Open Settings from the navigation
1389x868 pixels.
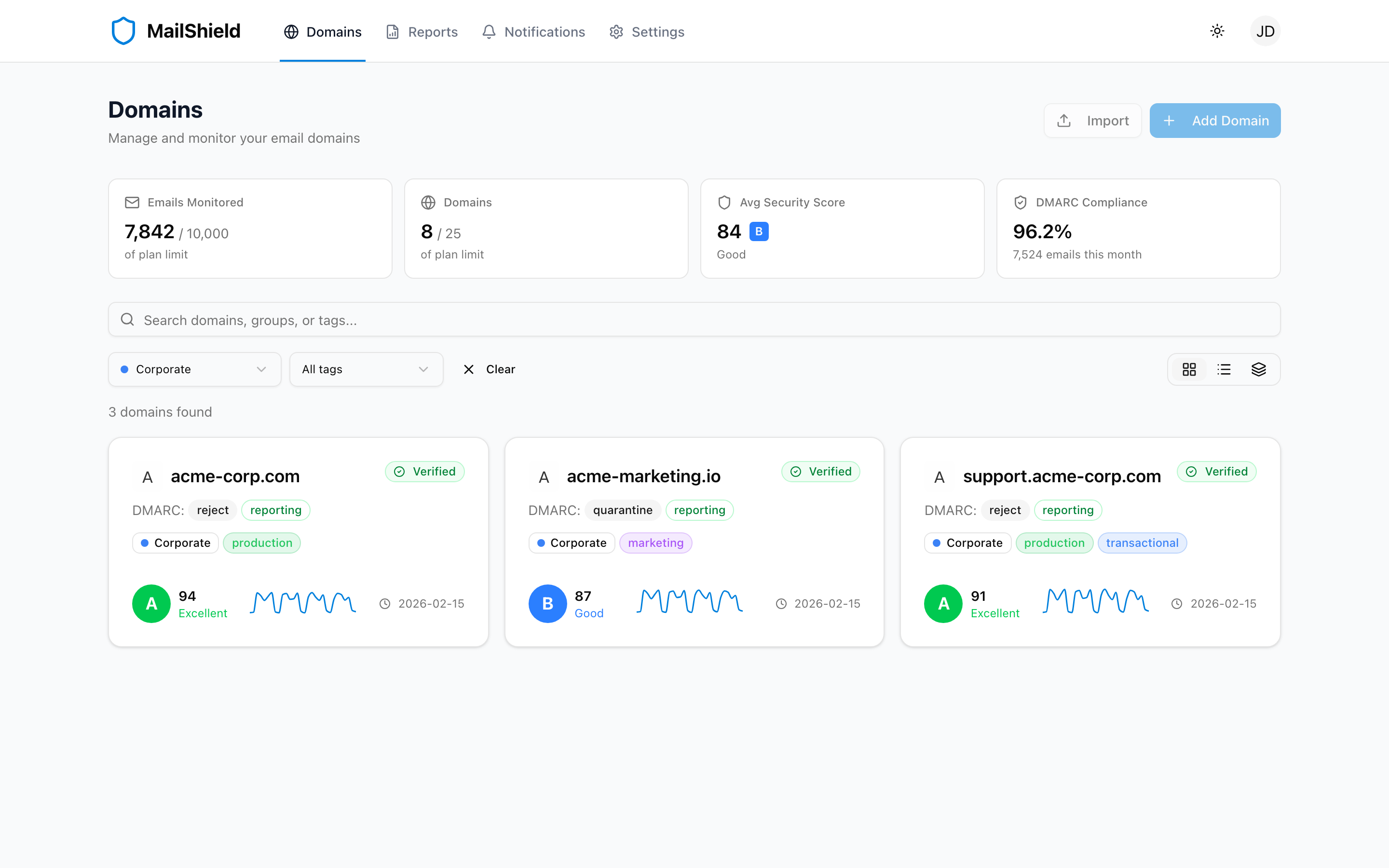click(647, 31)
